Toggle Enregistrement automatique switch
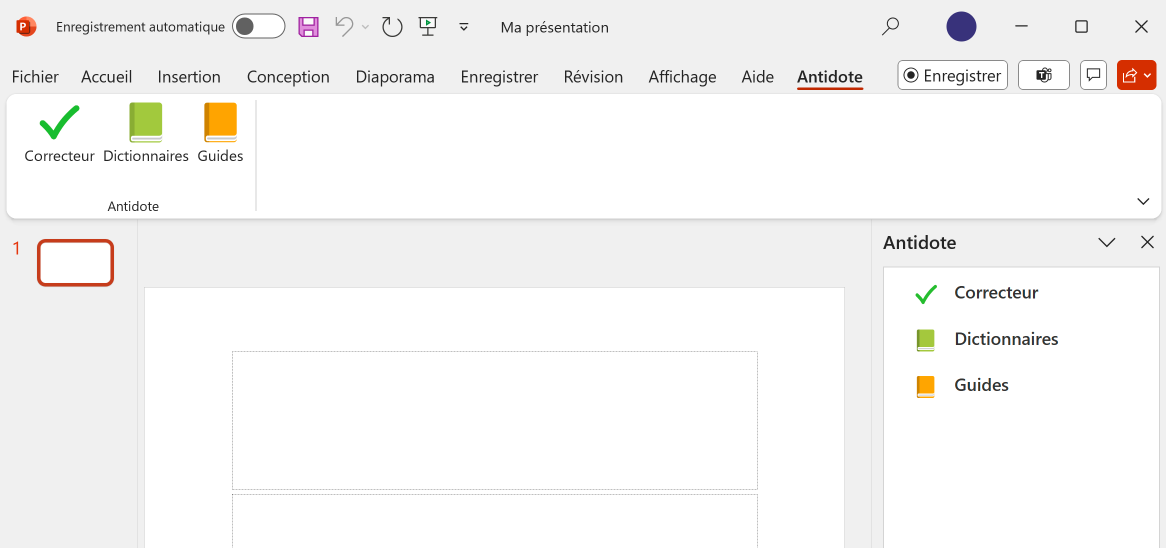 pos(258,27)
